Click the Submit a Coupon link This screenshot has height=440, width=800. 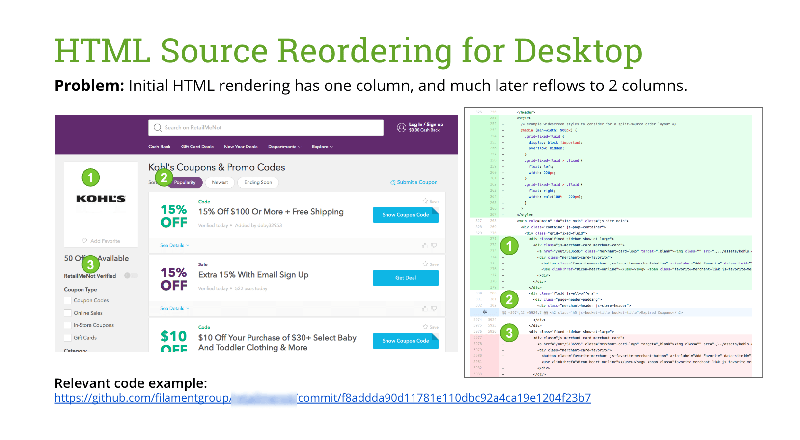(x=414, y=182)
